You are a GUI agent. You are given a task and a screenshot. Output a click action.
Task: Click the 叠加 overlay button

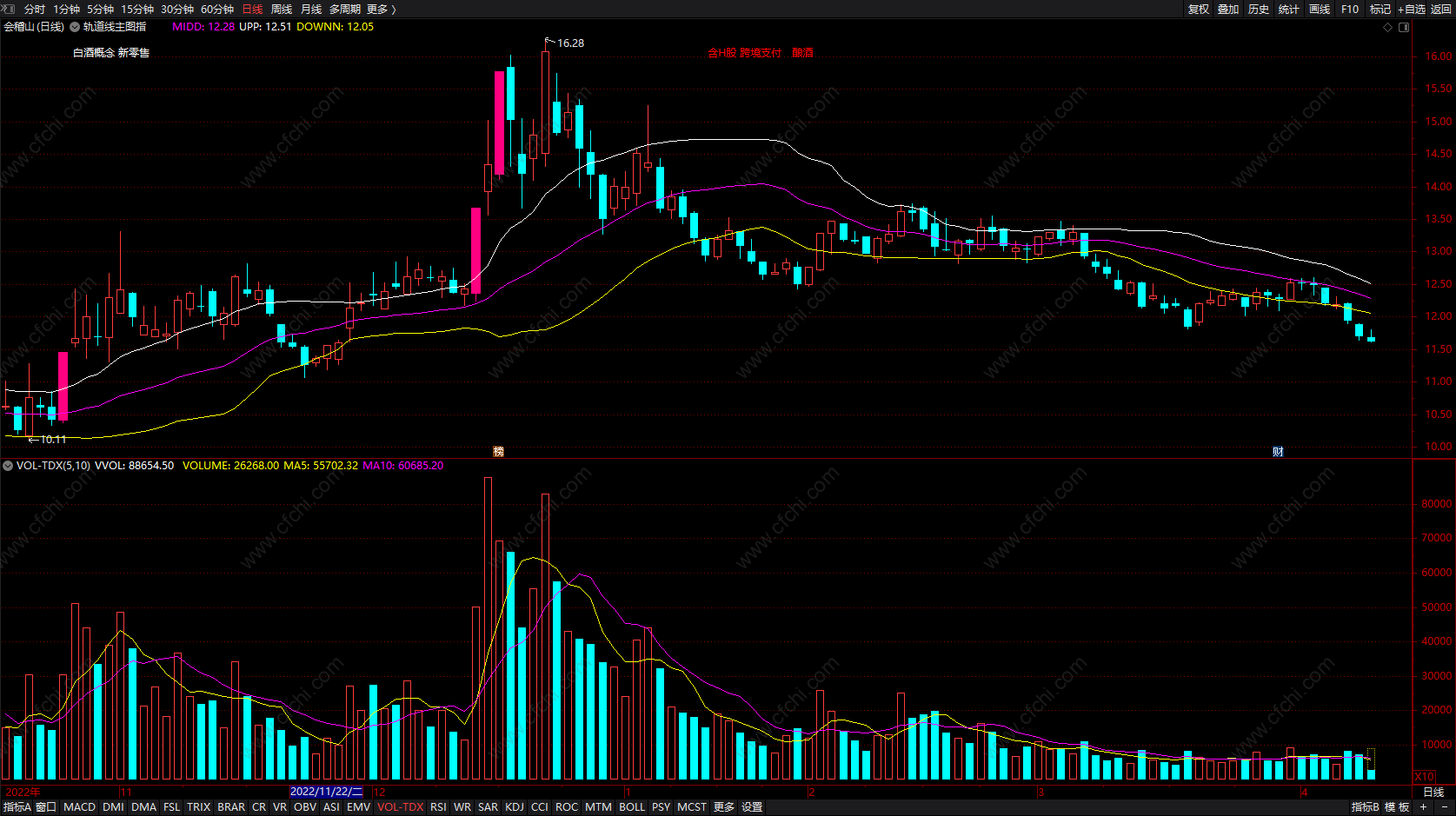point(1228,9)
